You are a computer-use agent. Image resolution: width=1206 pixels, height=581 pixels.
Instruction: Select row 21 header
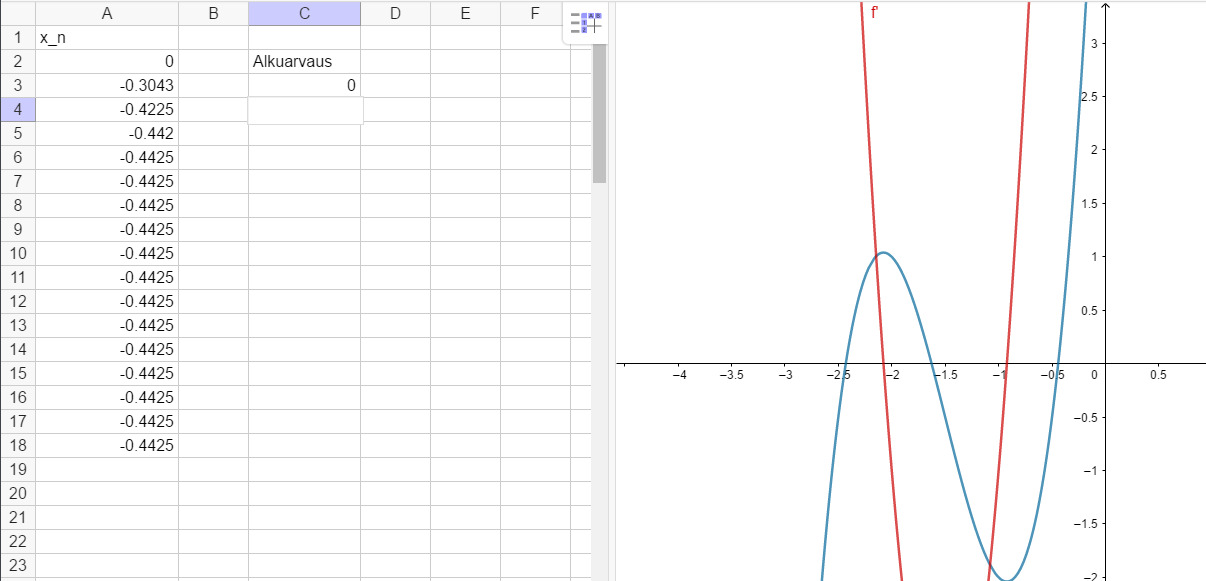tap(18, 518)
